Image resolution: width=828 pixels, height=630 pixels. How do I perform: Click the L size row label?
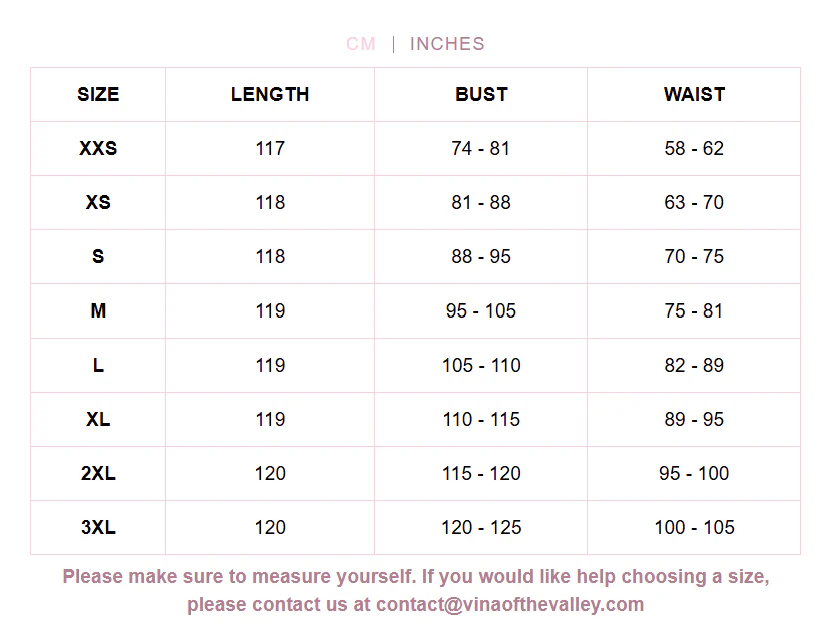(x=98, y=365)
